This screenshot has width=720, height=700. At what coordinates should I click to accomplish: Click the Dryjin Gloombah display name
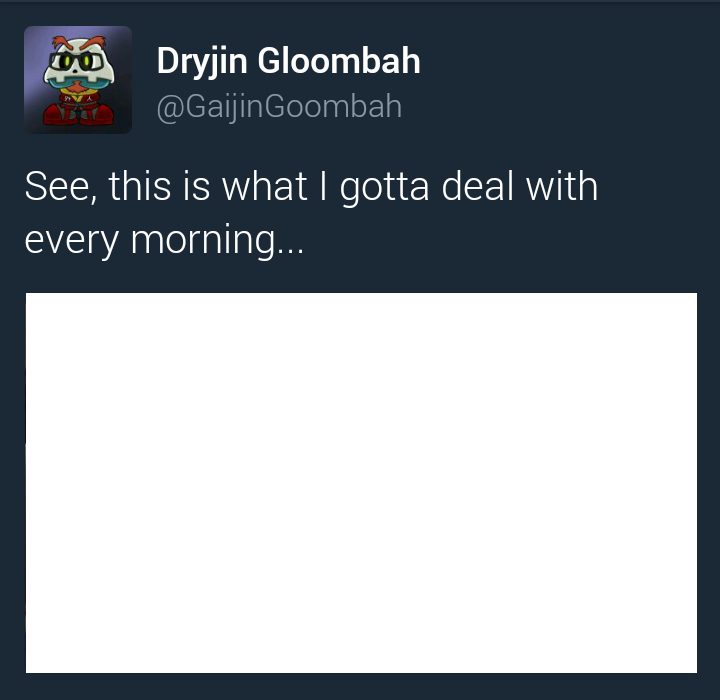click(288, 61)
